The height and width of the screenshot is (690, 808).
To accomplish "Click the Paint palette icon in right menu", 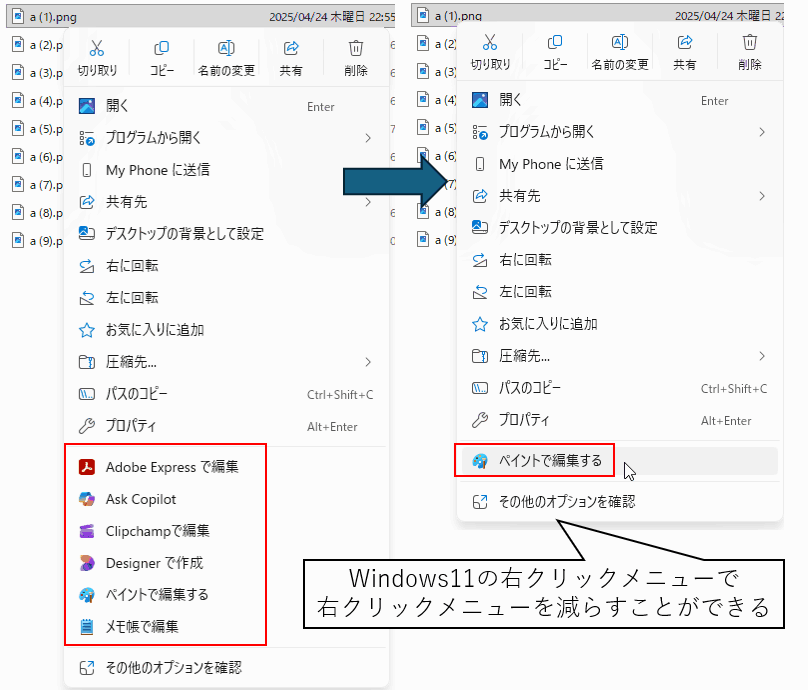I will [x=480, y=460].
